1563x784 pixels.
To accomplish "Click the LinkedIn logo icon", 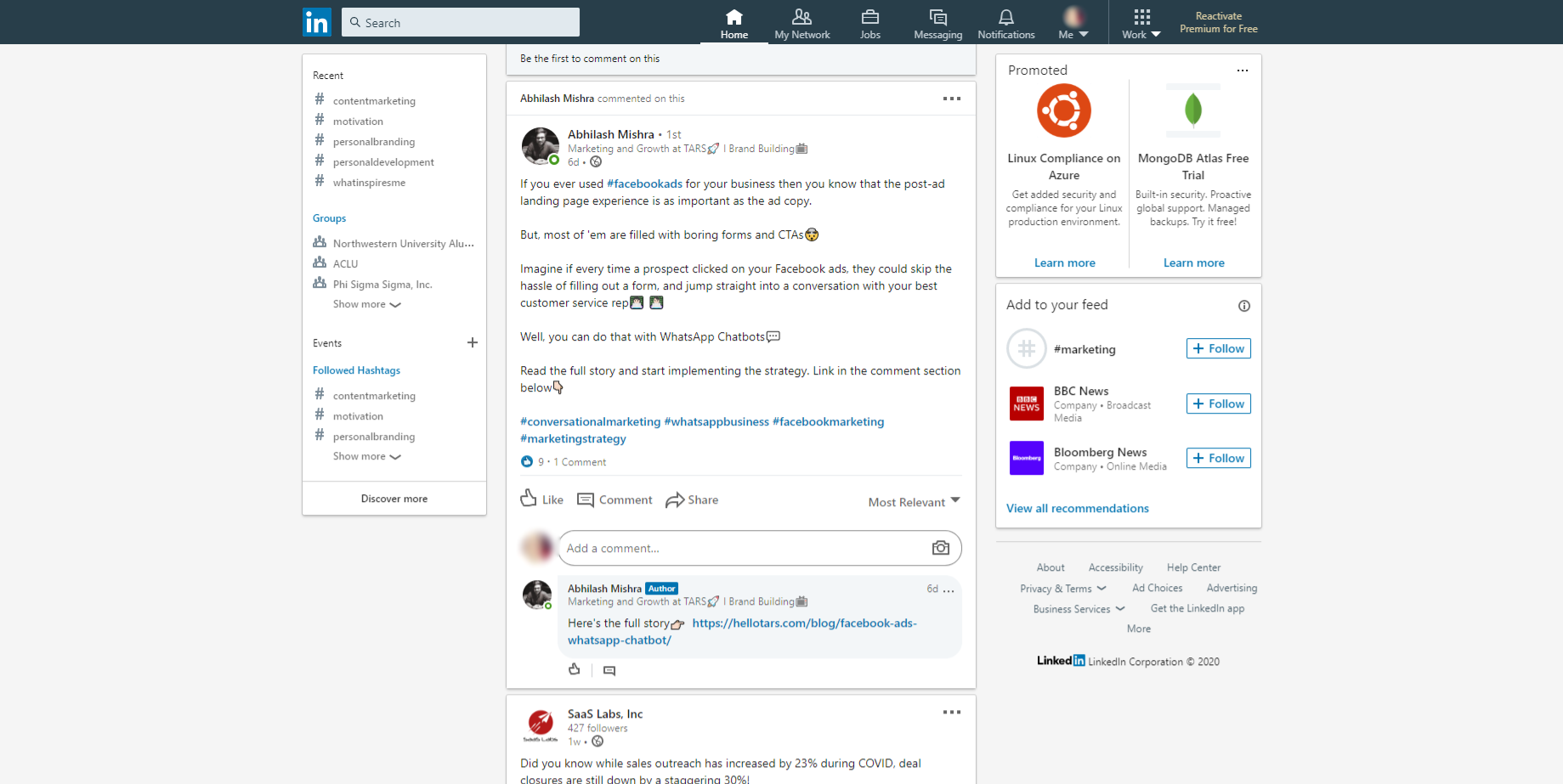I will pos(317,22).
